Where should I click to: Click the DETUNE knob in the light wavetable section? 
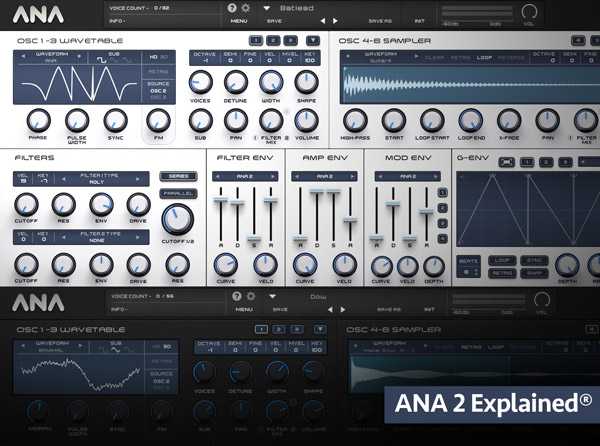point(235,82)
